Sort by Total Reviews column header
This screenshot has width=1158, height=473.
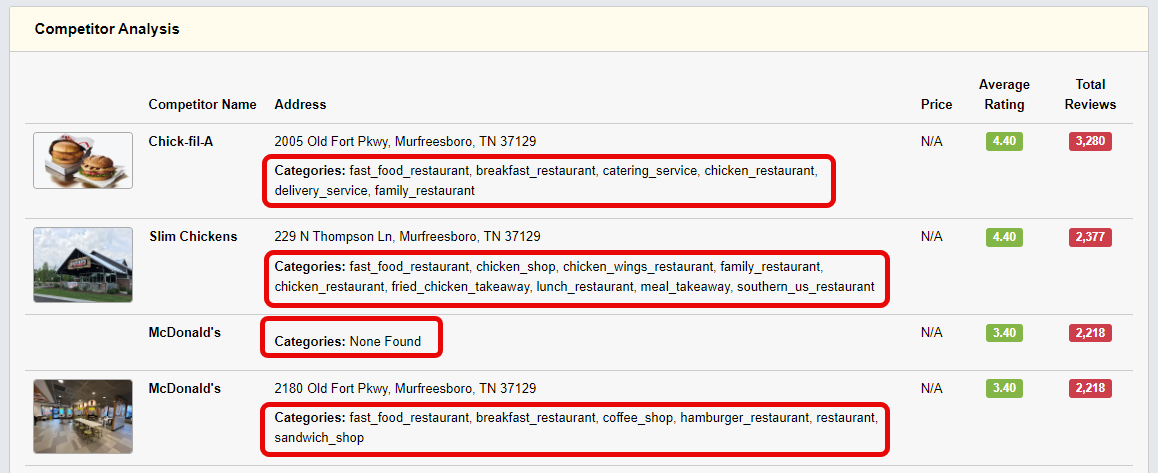tap(1090, 94)
